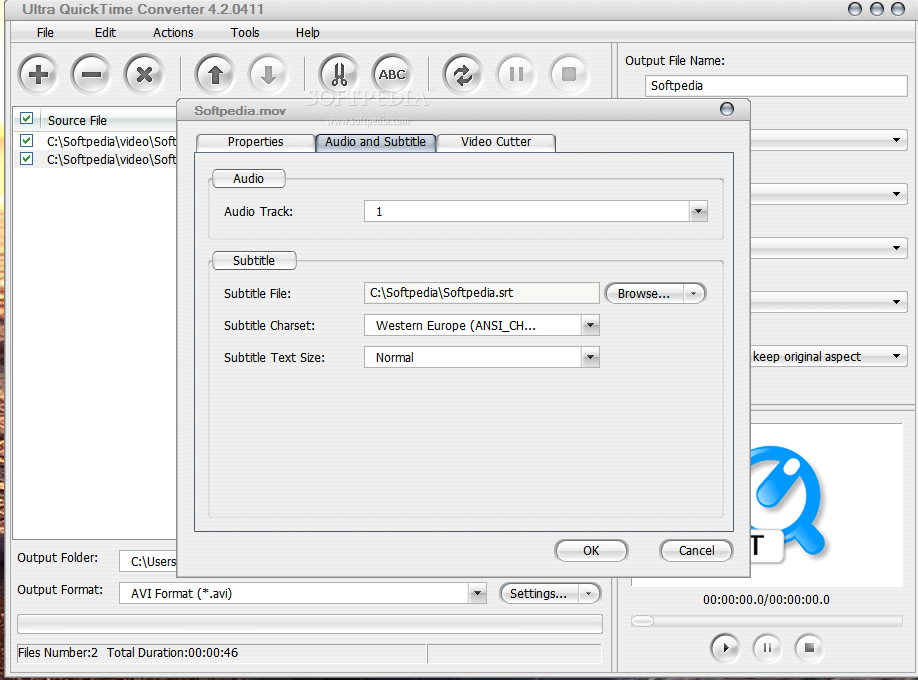The width and height of the screenshot is (918, 680).
Task: Switch to the Properties tab
Action: [x=256, y=142]
